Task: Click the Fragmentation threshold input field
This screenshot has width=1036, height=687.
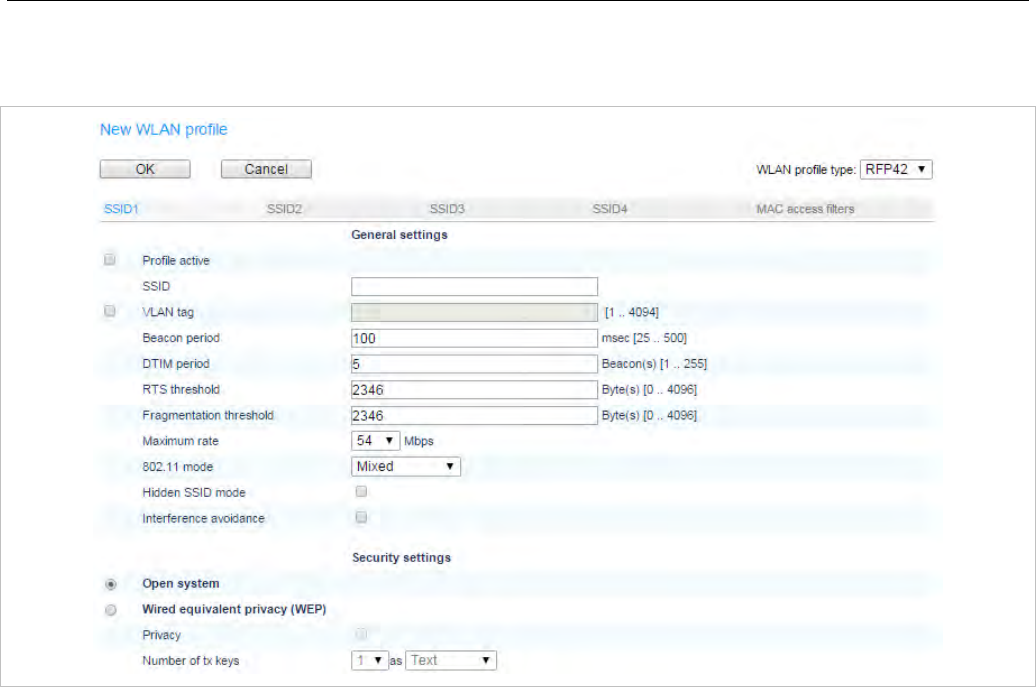Action: pyautogui.click(x=474, y=416)
